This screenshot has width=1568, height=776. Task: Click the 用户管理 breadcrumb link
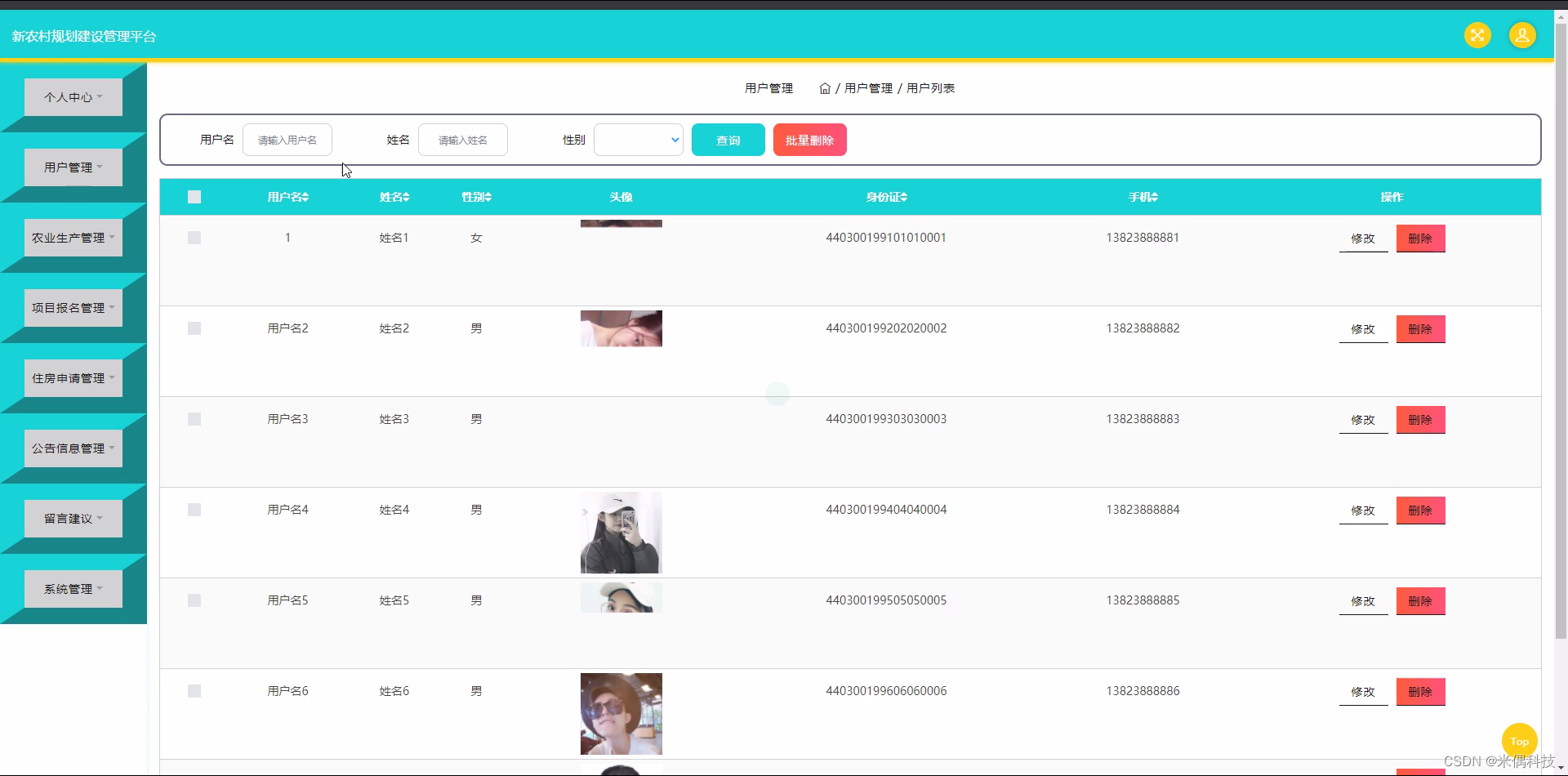(x=868, y=88)
